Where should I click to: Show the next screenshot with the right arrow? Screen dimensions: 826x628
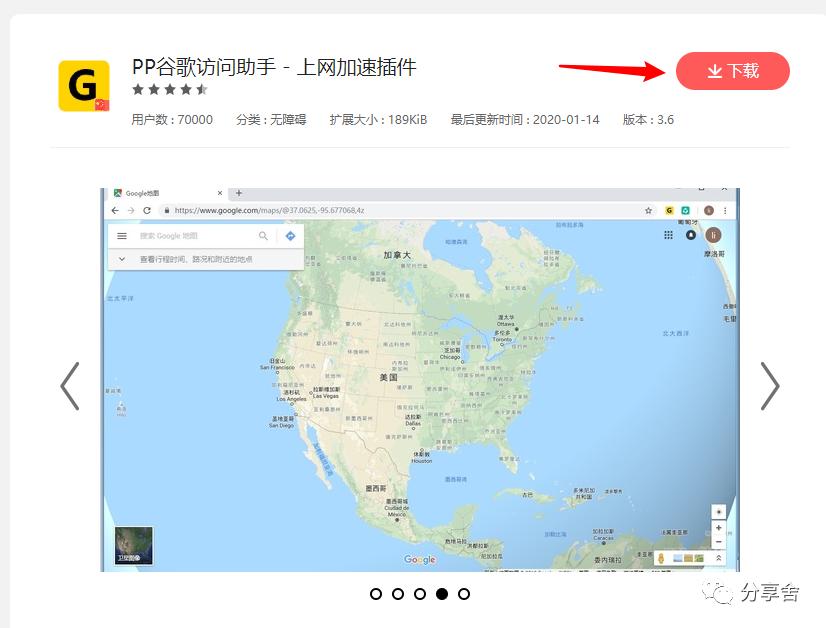(x=770, y=384)
